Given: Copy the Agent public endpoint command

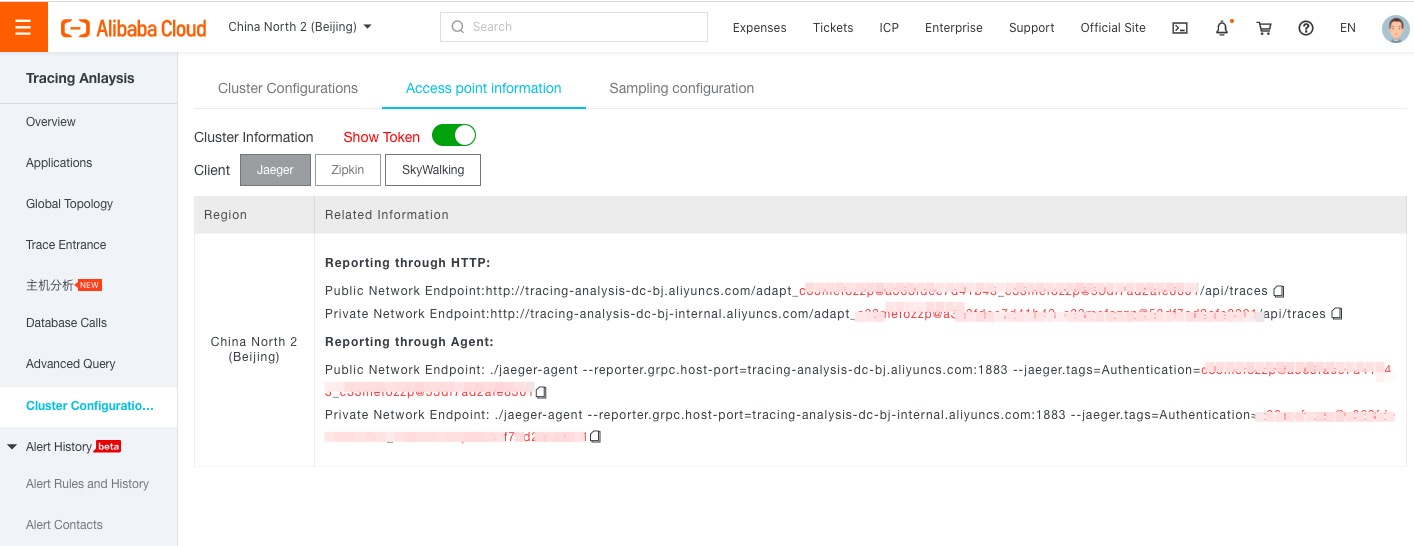Looking at the screenshot, I should pos(541,393).
